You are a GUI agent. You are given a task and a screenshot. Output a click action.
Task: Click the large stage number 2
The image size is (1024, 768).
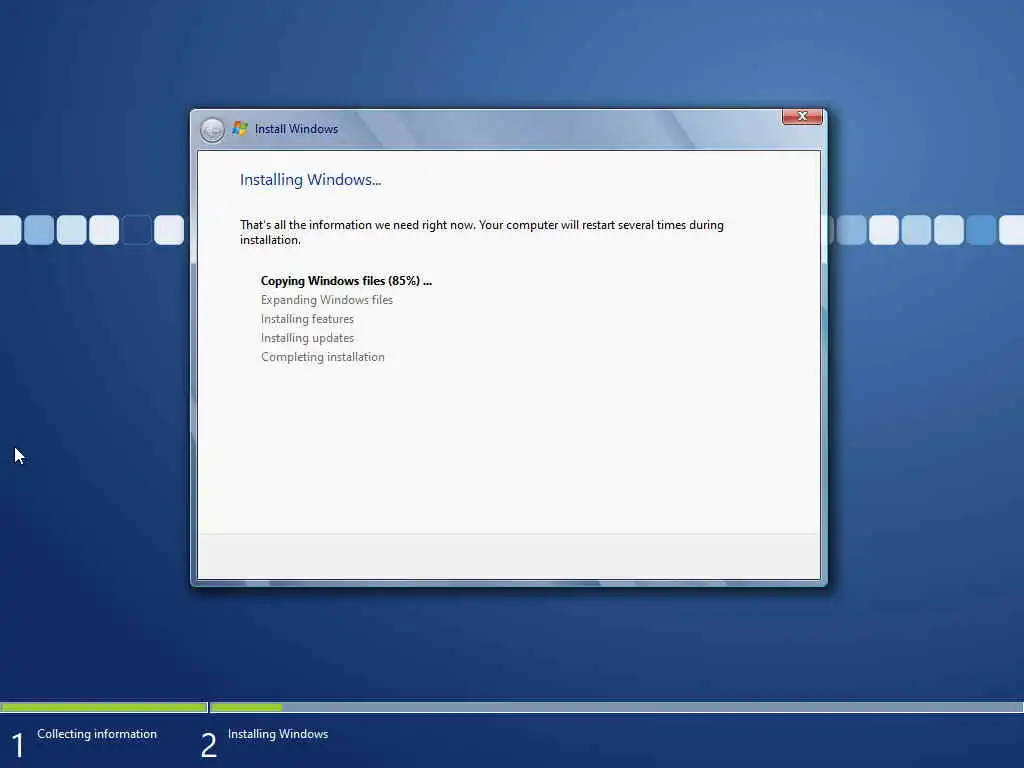pyautogui.click(x=208, y=745)
